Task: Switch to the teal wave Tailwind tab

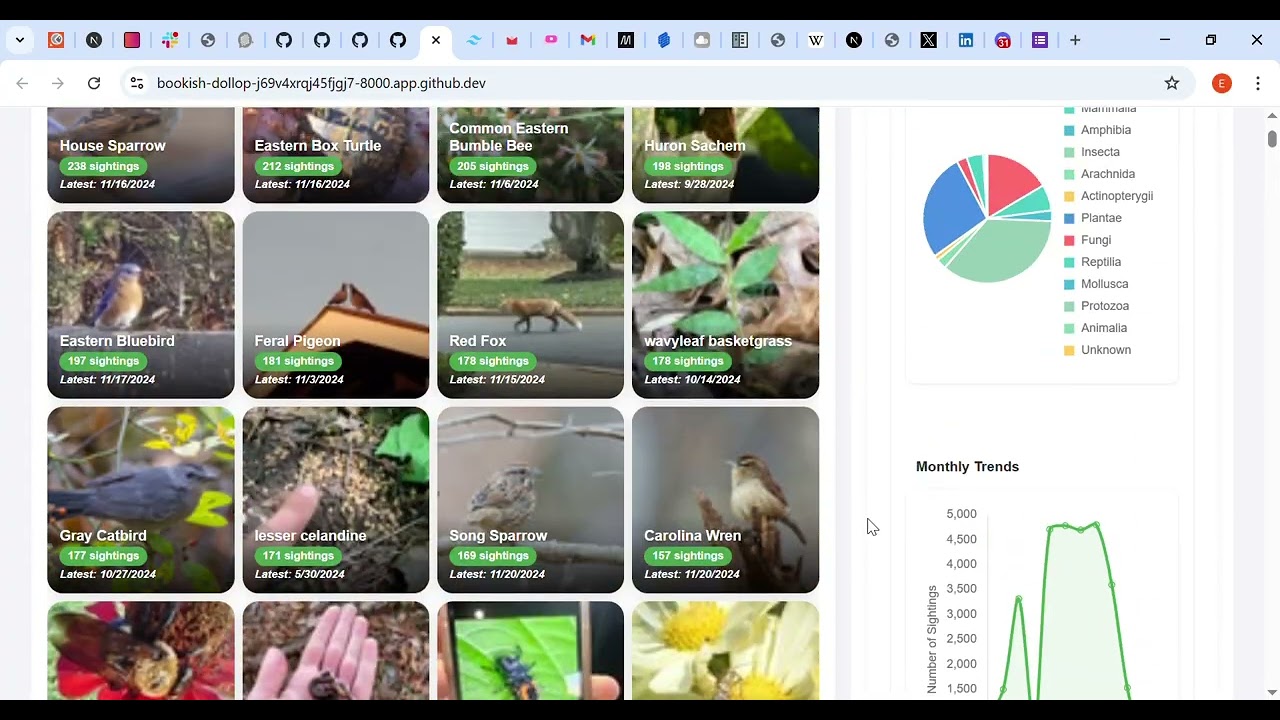Action: 474,40
